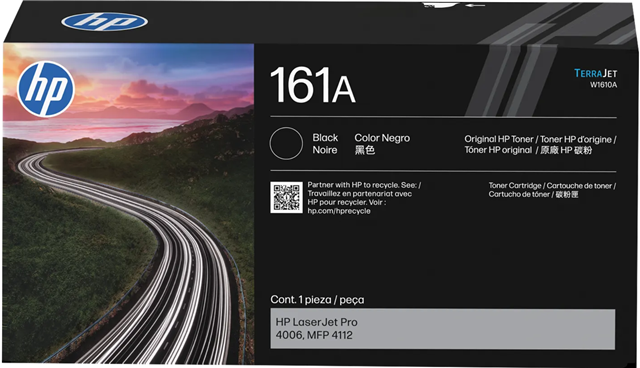Click the winding road landscape picture
Viewport: 640px width, 368px height.
point(128,203)
